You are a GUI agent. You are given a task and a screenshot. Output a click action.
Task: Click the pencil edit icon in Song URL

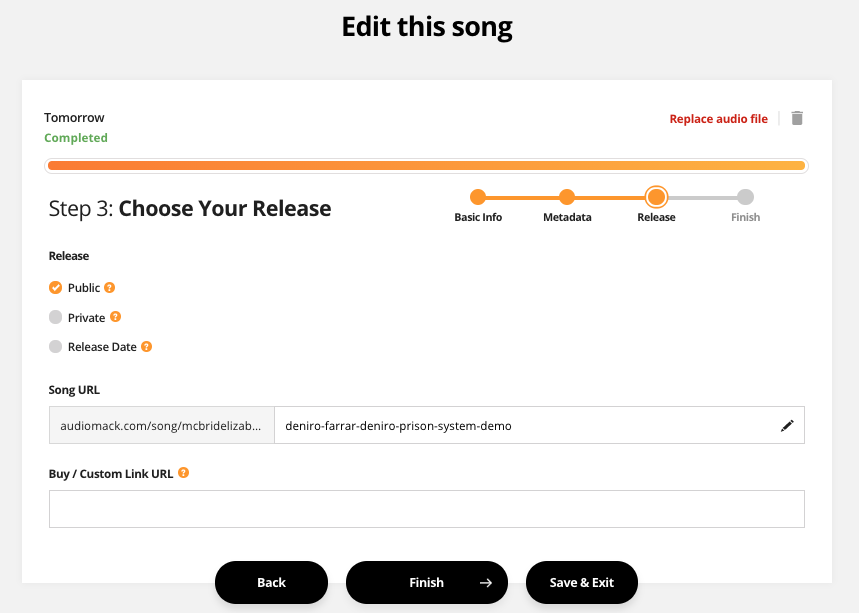[x=787, y=426]
